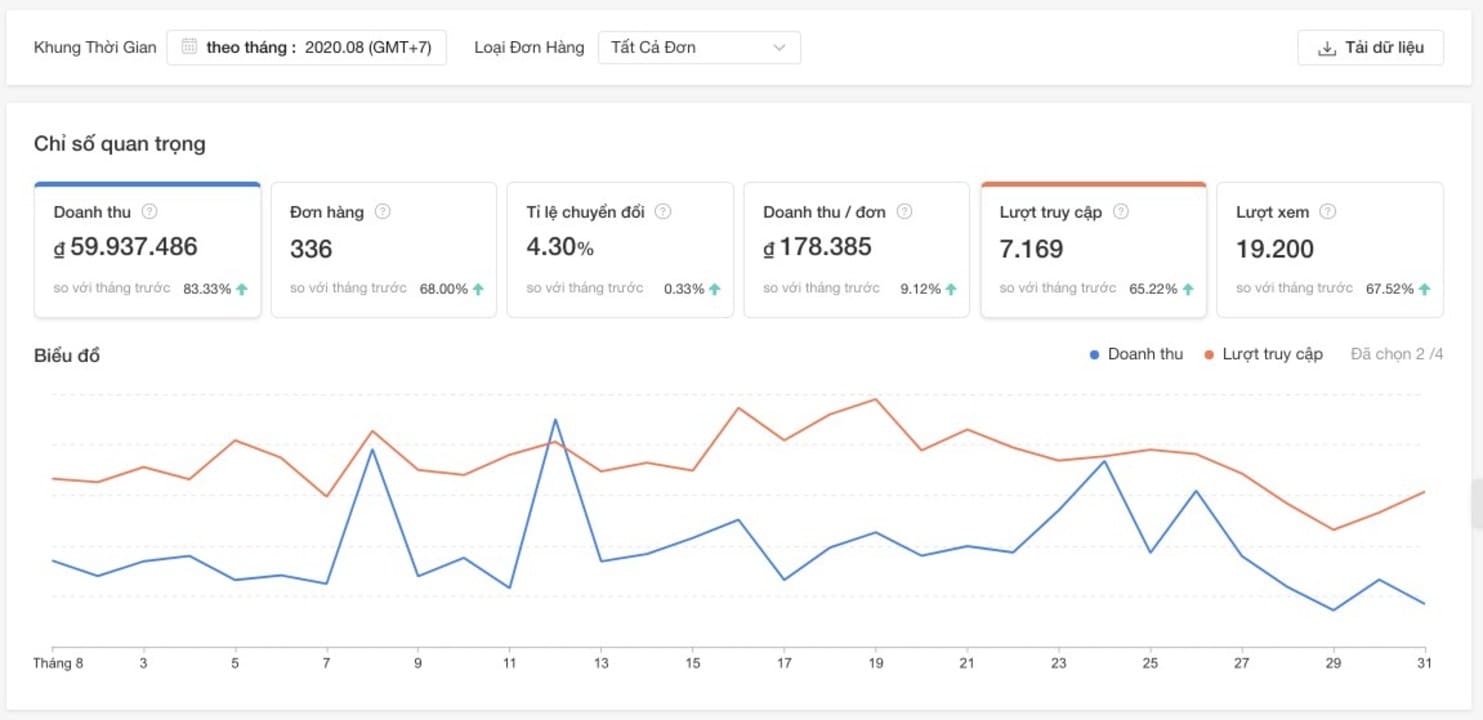Click the green up arrow beside 68.00%
The height and width of the screenshot is (720, 1483).
tap(478, 289)
